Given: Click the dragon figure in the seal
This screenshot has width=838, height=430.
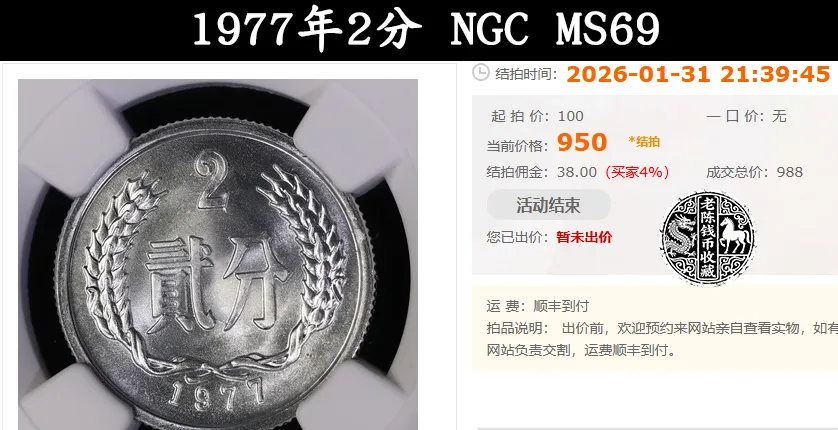Looking at the screenshot, I should [680, 238].
